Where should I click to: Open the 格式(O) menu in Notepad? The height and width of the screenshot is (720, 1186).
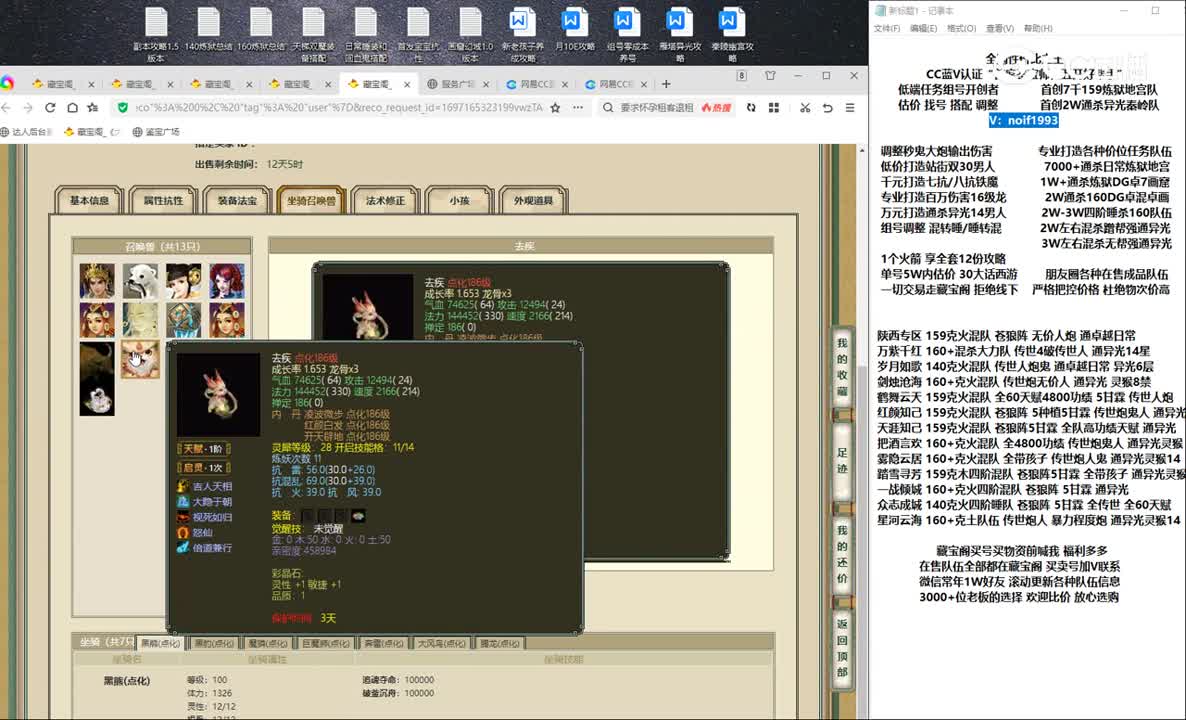pos(961,29)
